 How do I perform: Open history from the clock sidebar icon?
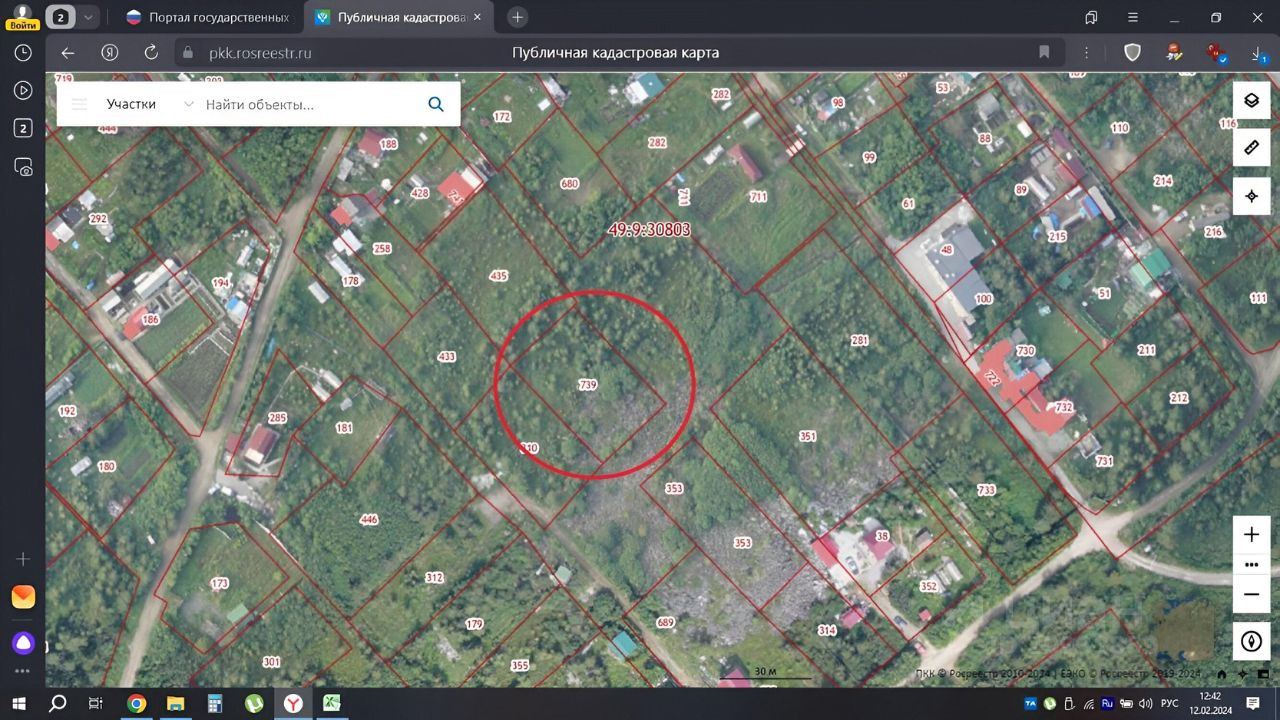click(x=22, y=53)
